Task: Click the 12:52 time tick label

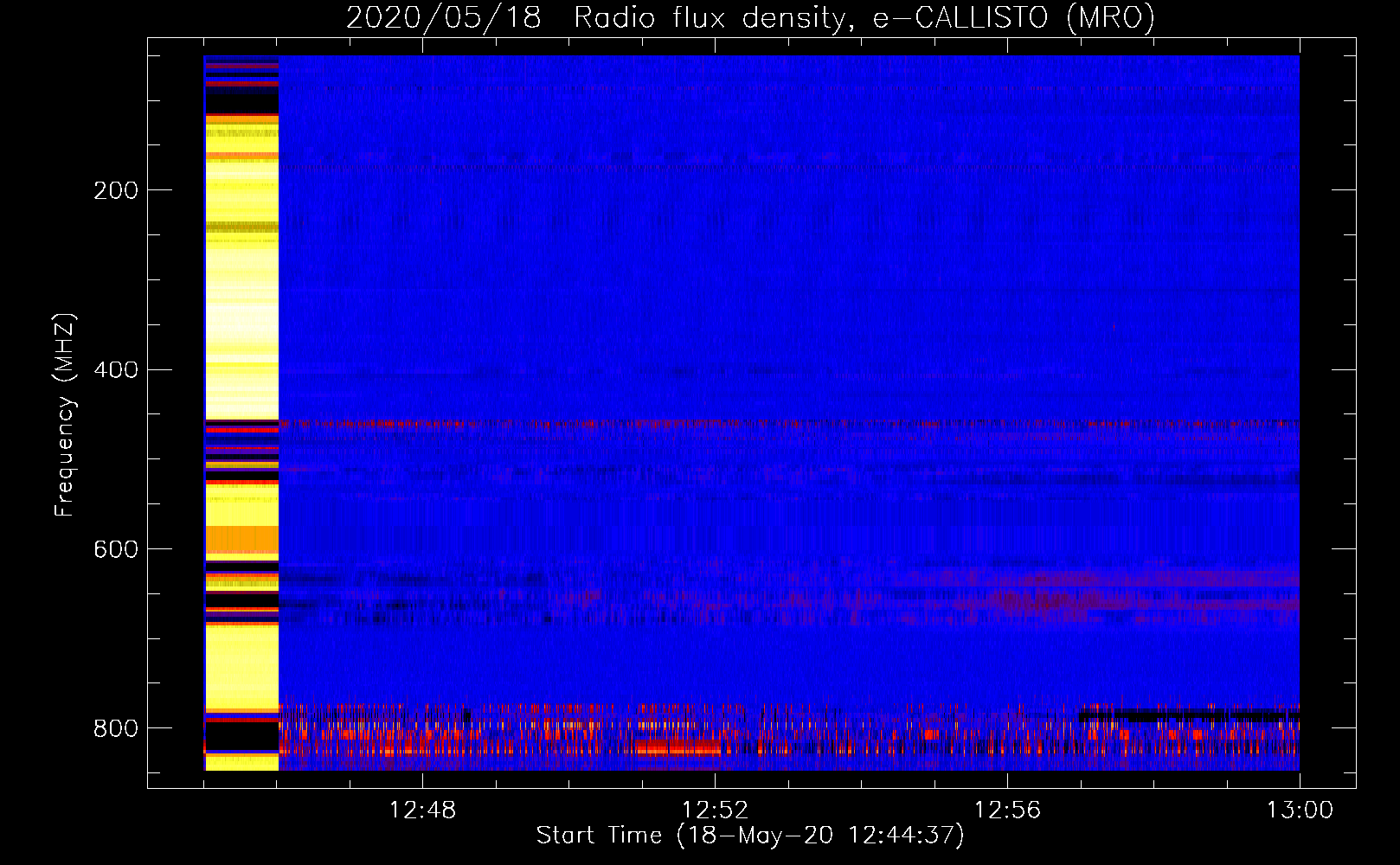Action: [715, 811]
